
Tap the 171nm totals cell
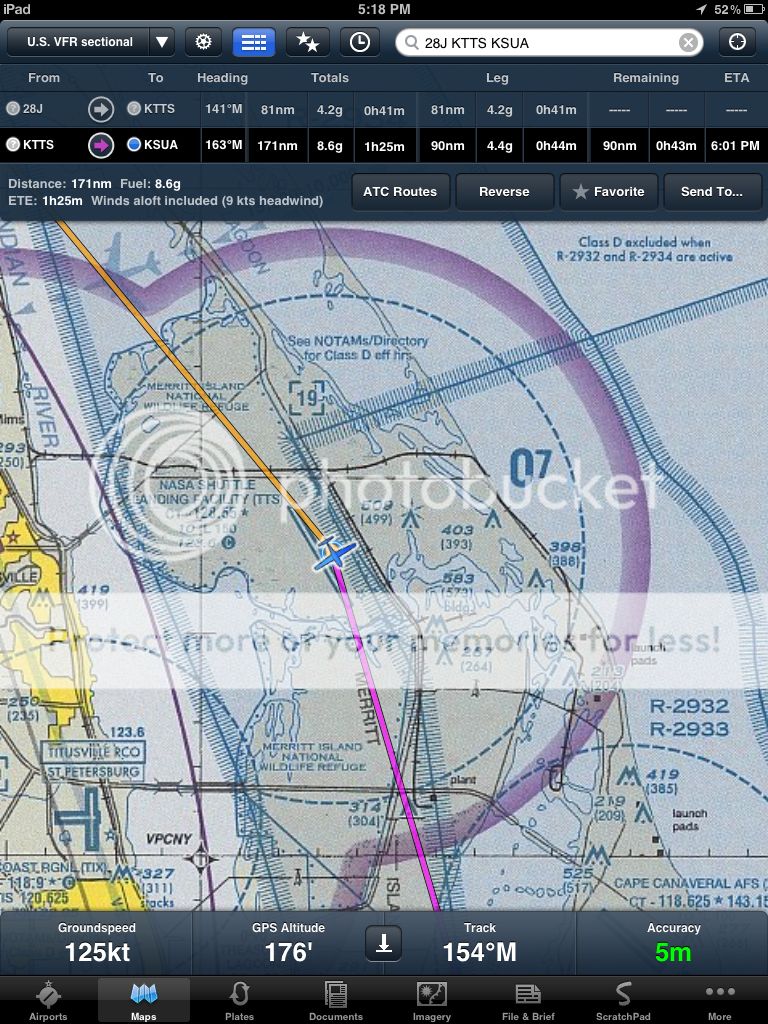[x=277, y=146]
